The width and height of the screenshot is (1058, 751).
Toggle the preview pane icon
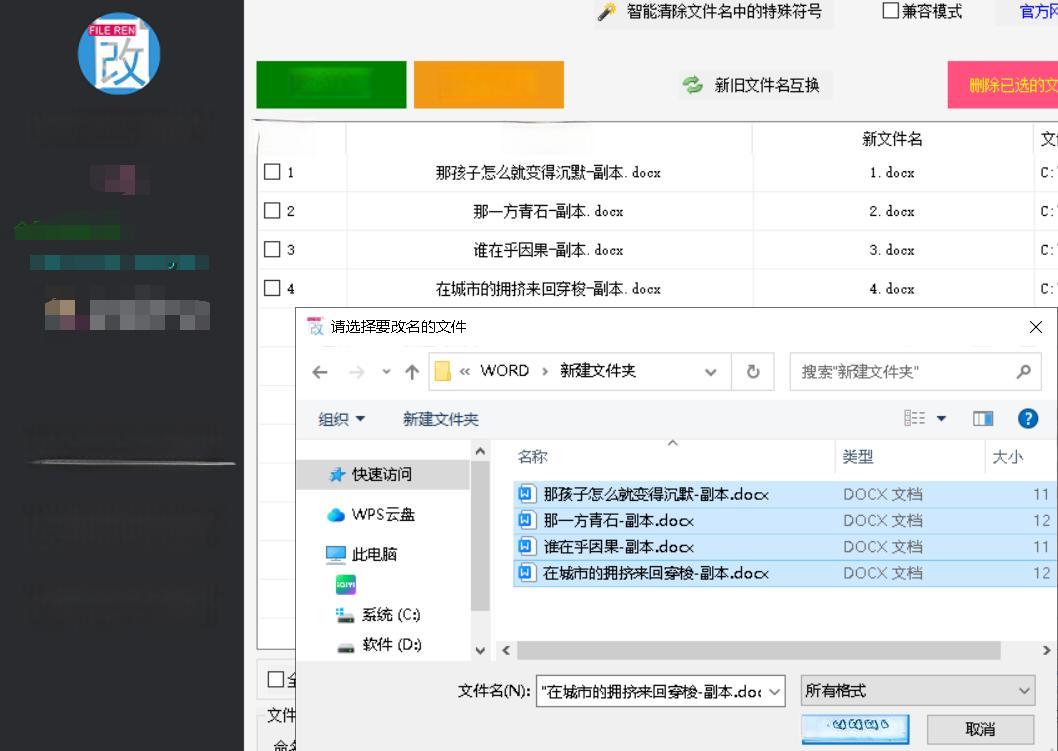tap(983, 419)
